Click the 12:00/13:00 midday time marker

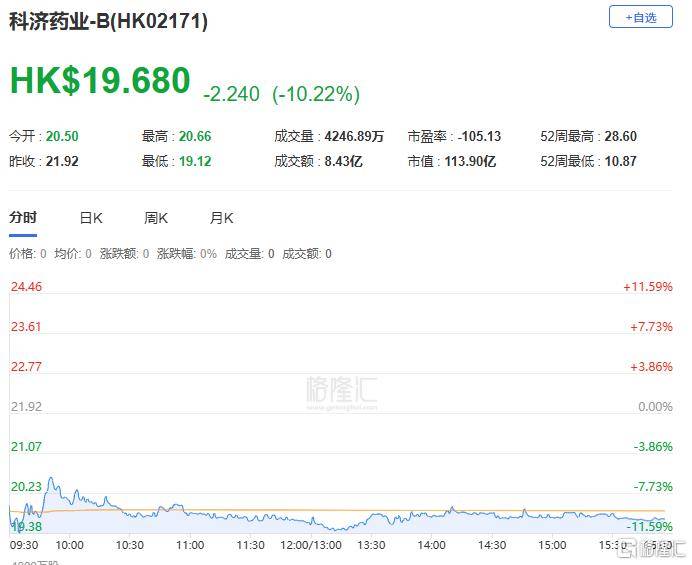pyautogui.click(x=311, y=545)
